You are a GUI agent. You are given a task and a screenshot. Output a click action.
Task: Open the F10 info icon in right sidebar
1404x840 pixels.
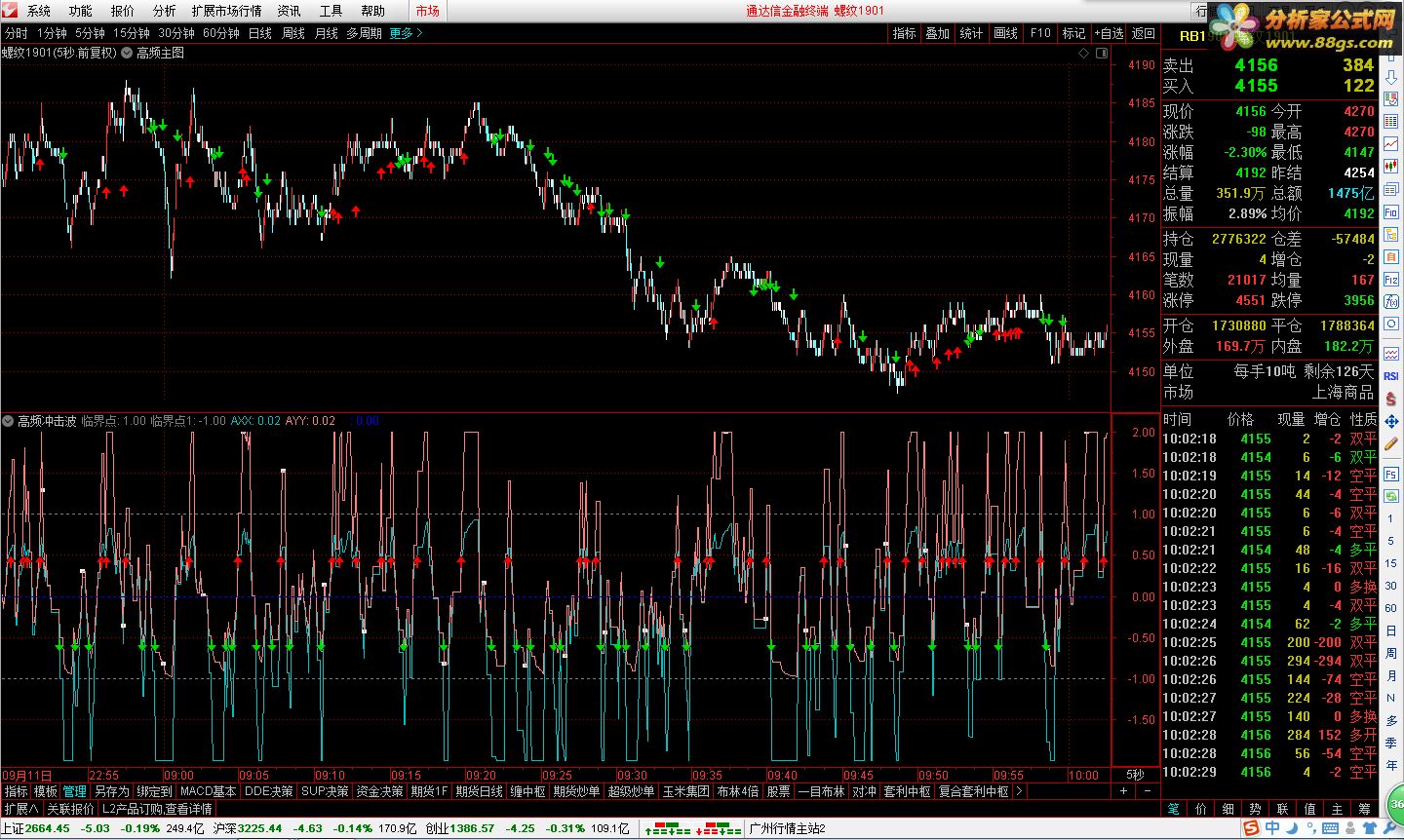[x=1391, y=211]
